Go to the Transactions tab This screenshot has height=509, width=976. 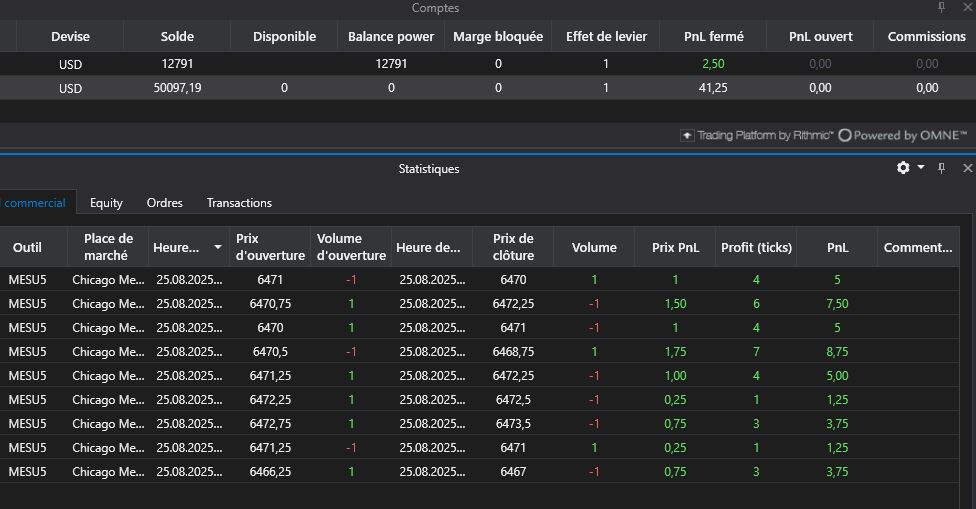click(x=239, y=203)
